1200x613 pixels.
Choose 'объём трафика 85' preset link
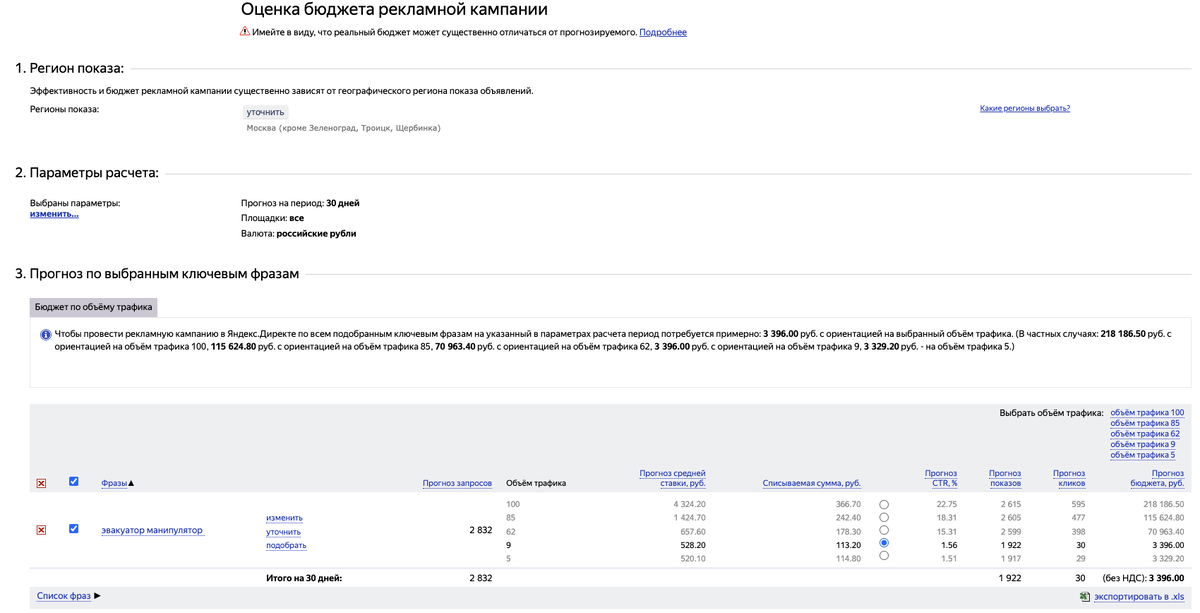[x=1144, y=423]
